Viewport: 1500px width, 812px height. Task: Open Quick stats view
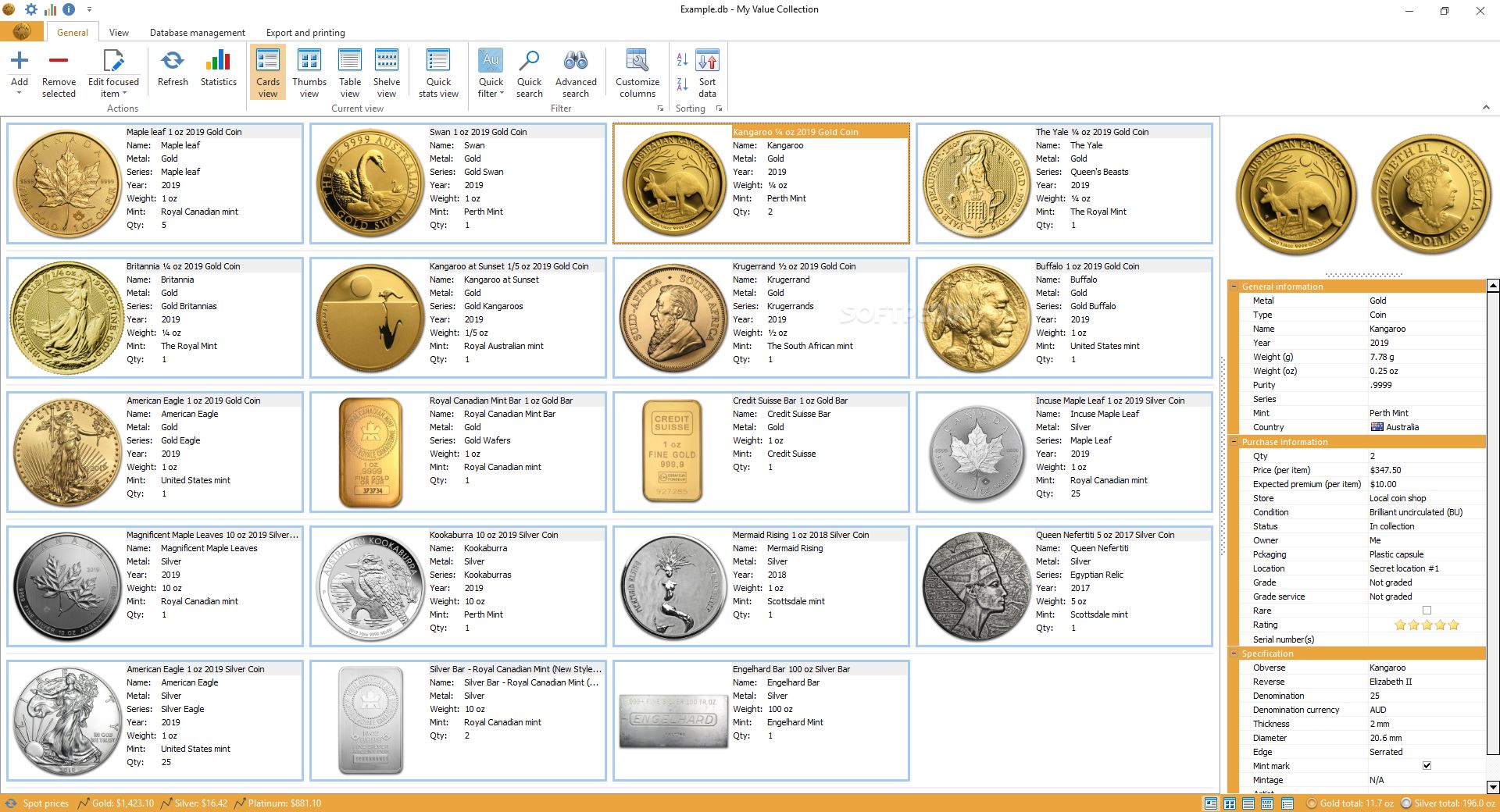tap(438, 72)
